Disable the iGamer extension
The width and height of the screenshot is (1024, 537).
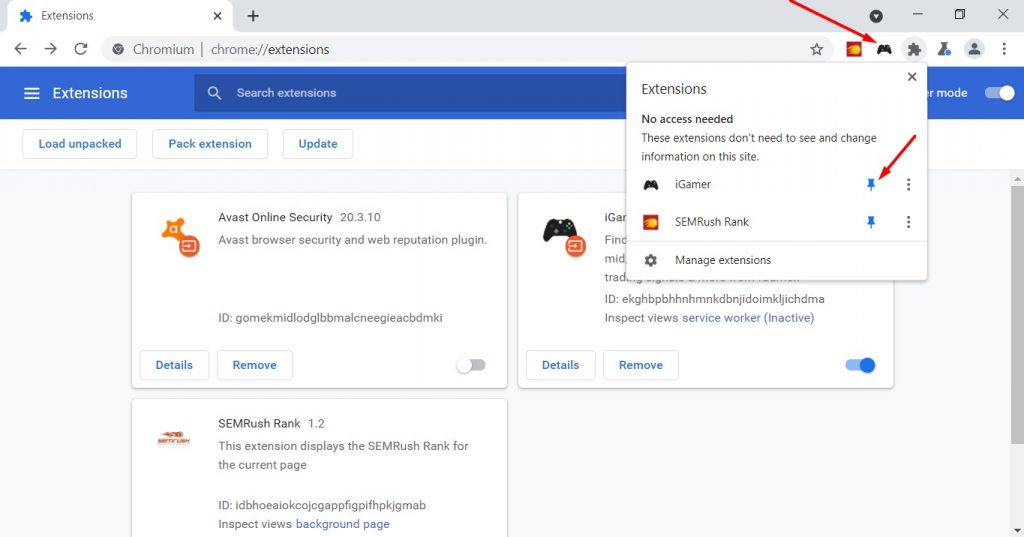tap(860, 365)
